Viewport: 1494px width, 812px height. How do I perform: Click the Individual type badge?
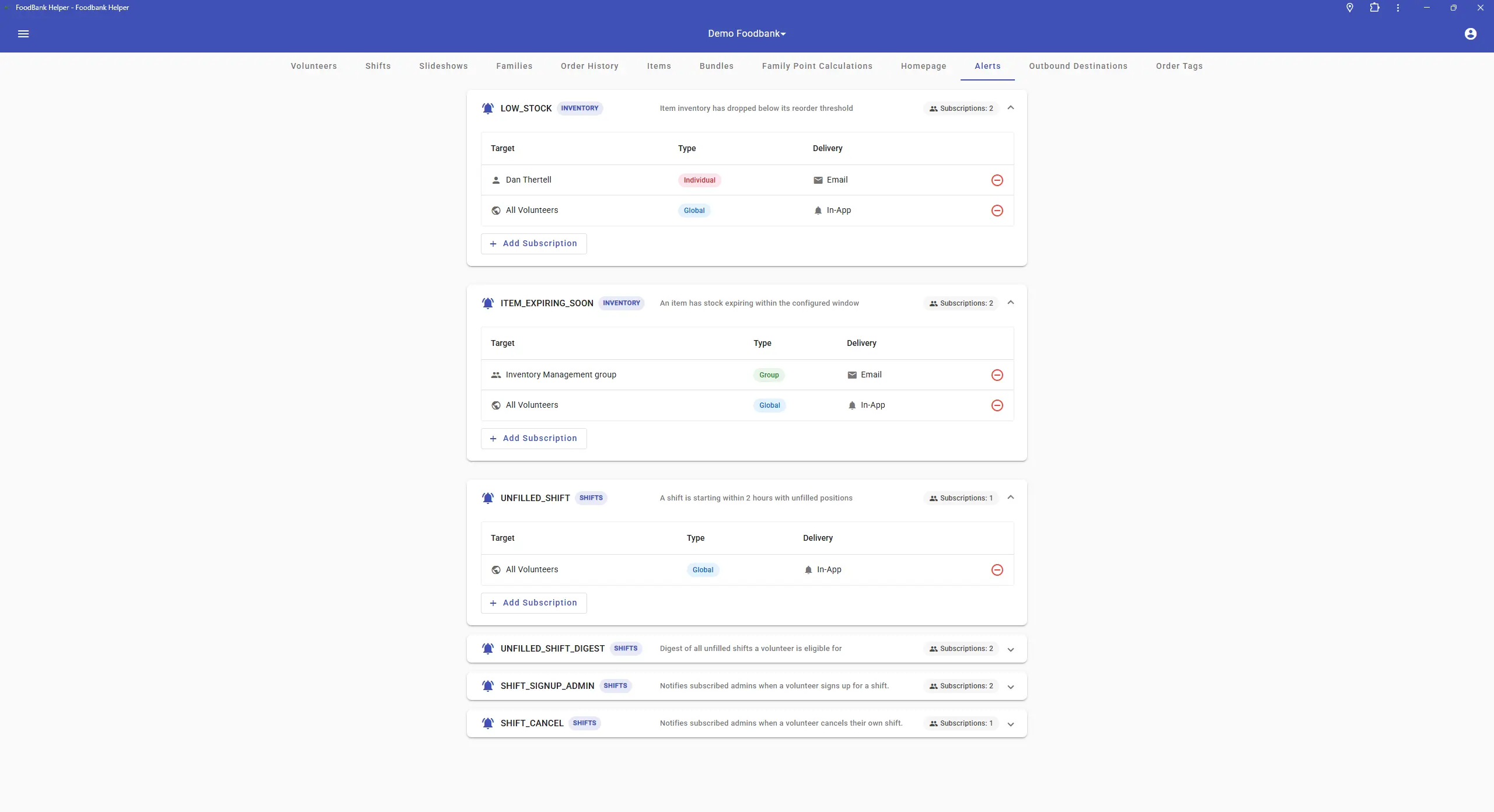click(699, 180)
